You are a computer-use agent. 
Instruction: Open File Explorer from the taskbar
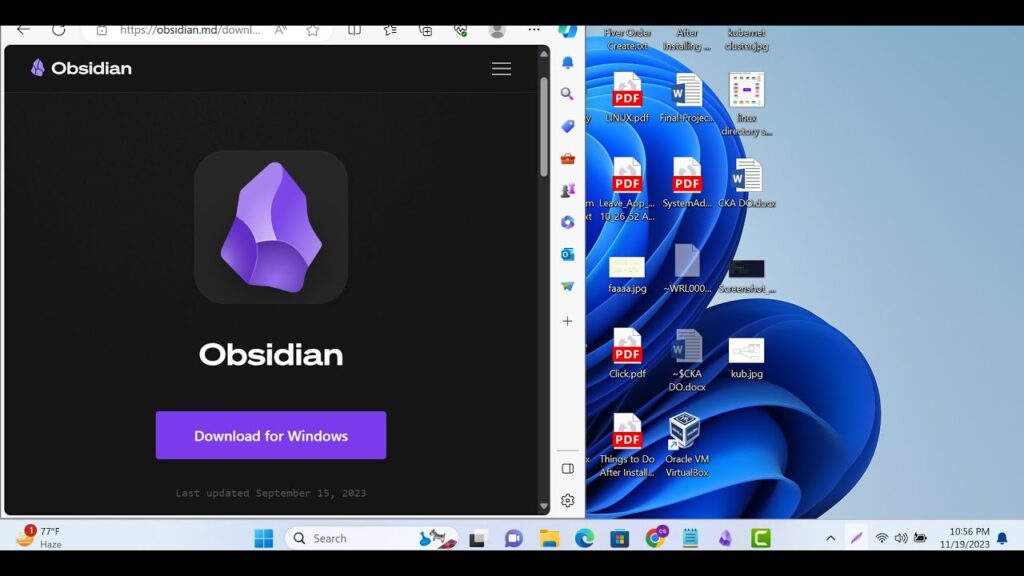tap(549, 538)
